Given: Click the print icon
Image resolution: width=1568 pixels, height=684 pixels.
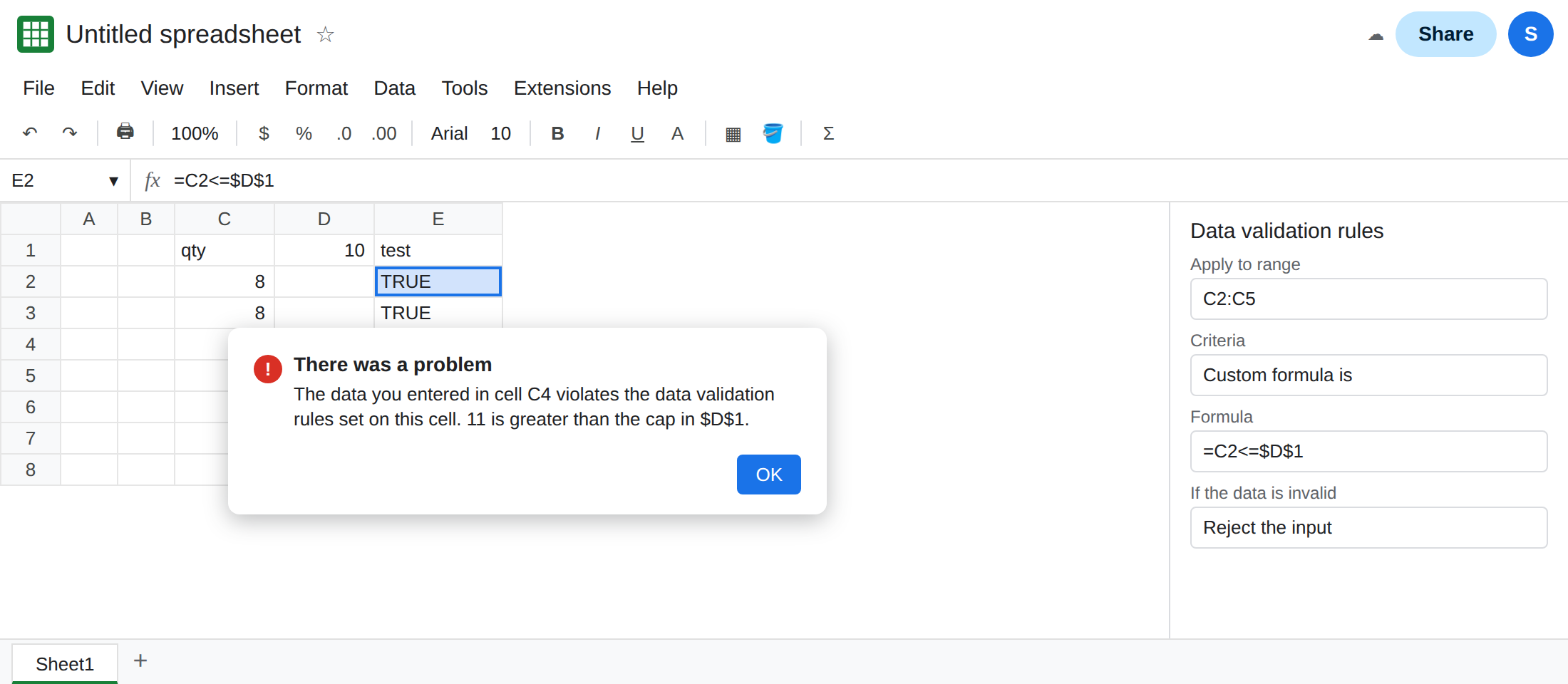Looking at the screenshot, I should 125,132.
